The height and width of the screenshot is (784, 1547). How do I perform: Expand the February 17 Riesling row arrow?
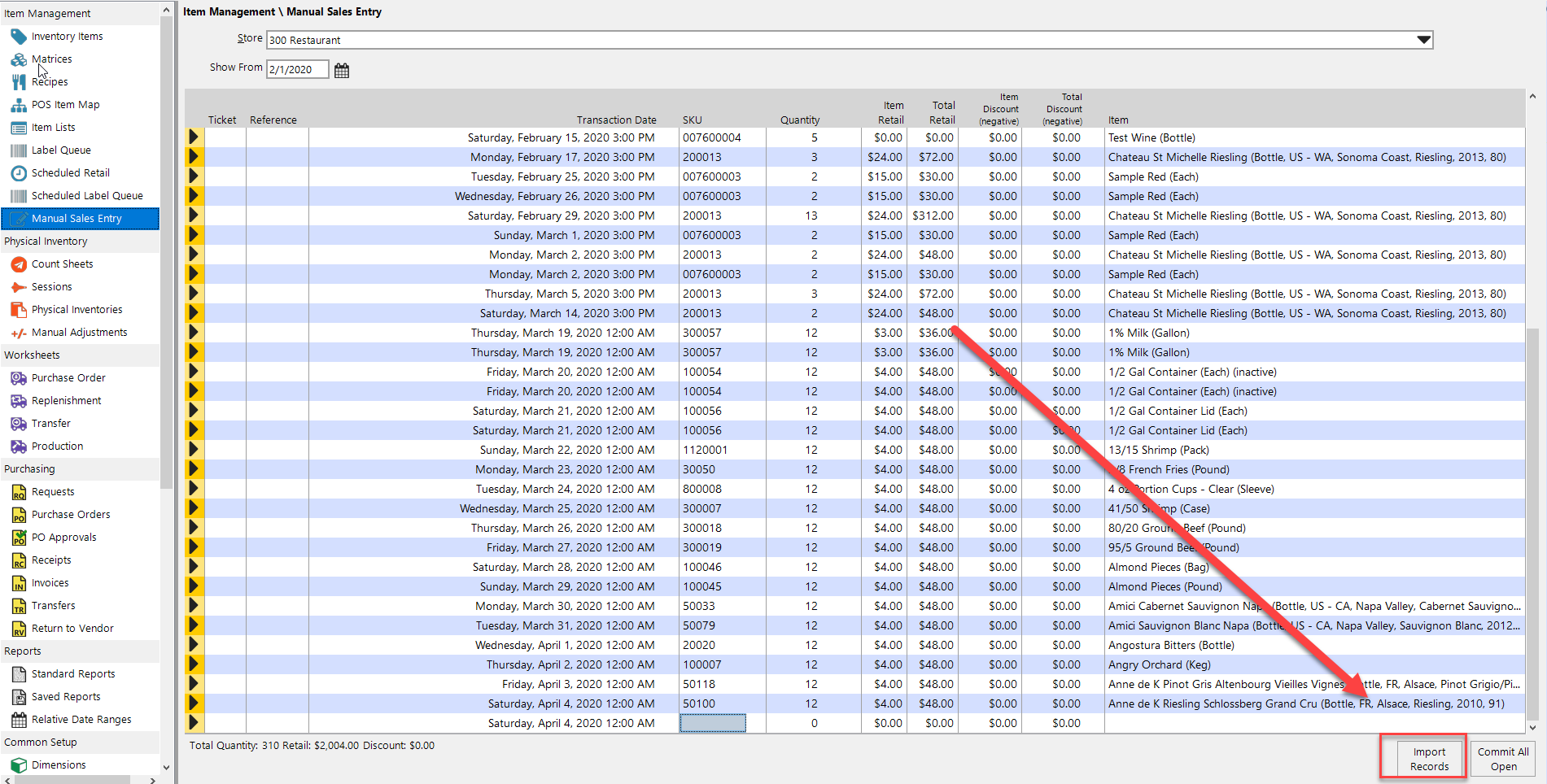(194, 157)
